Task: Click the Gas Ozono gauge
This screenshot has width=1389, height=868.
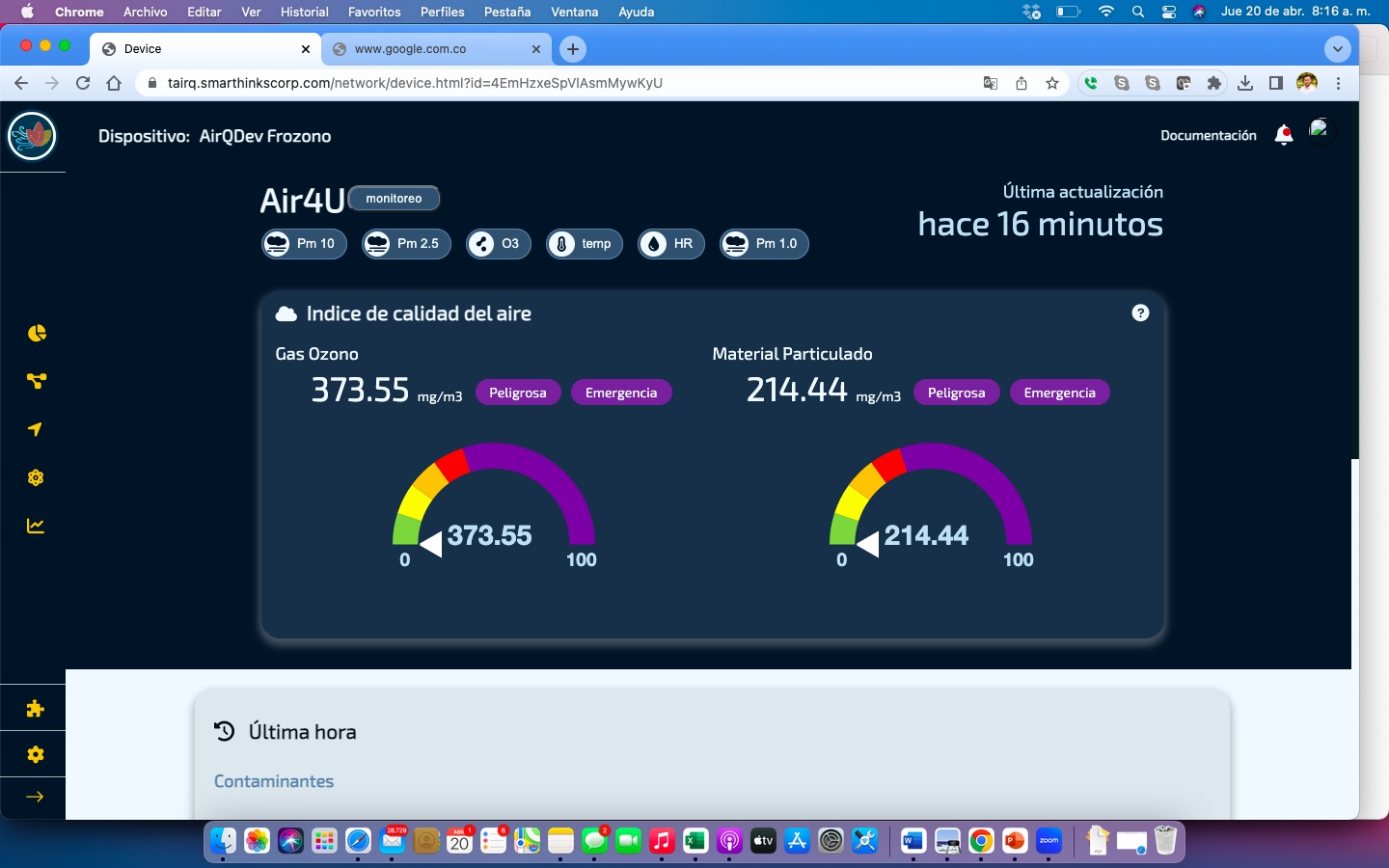Action: pos(493,502)
